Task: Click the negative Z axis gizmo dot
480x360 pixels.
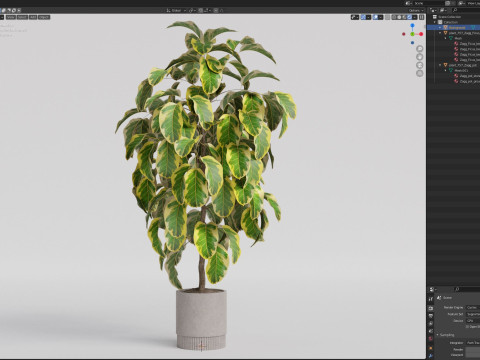Action: pyautogui.click(x=412, y=43)
